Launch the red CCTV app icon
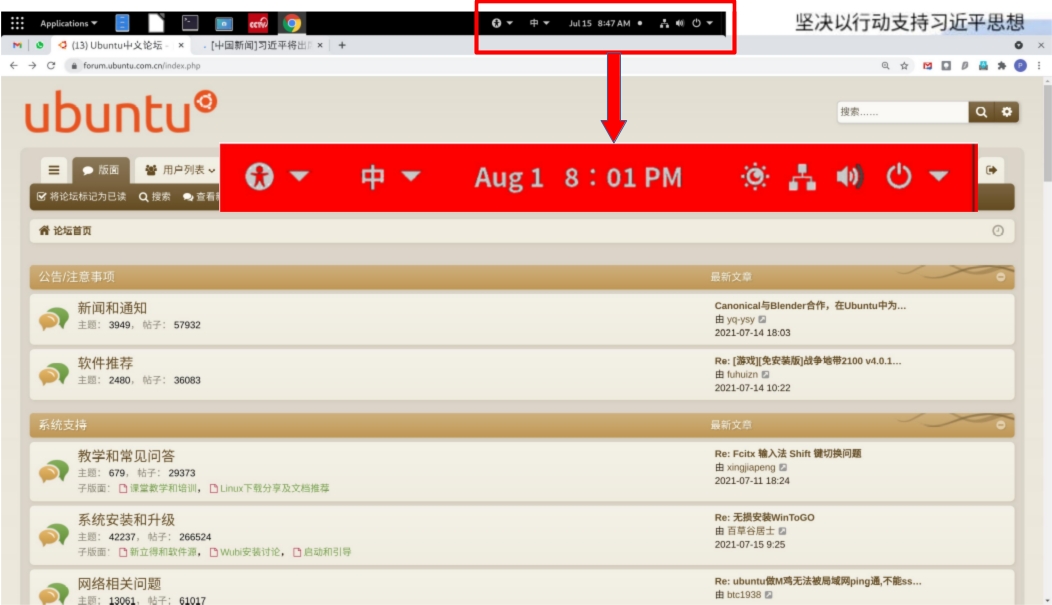 tap(258, 23)
